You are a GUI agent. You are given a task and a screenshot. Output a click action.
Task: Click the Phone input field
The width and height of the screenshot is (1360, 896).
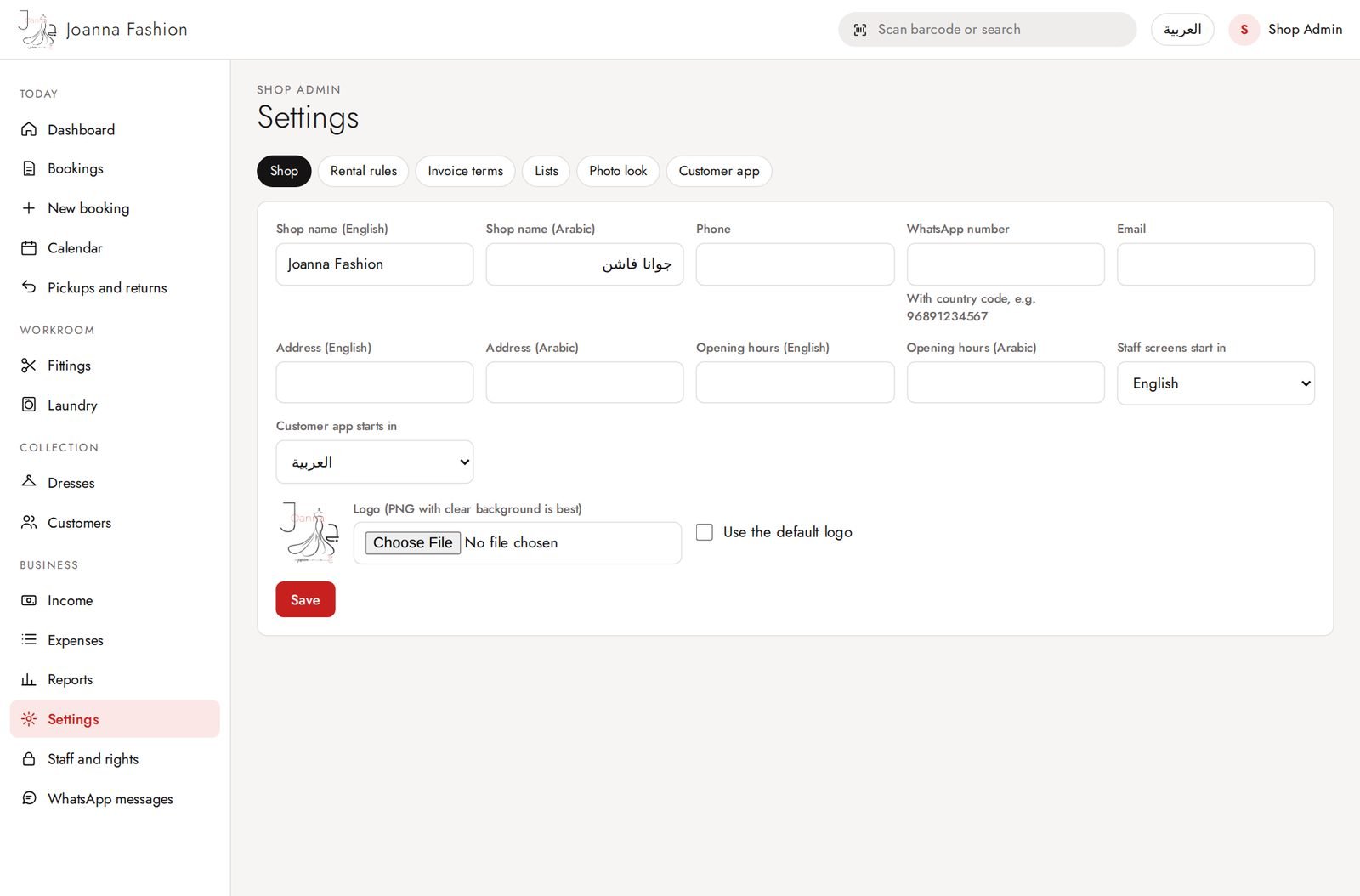click(x=795, y=264)
